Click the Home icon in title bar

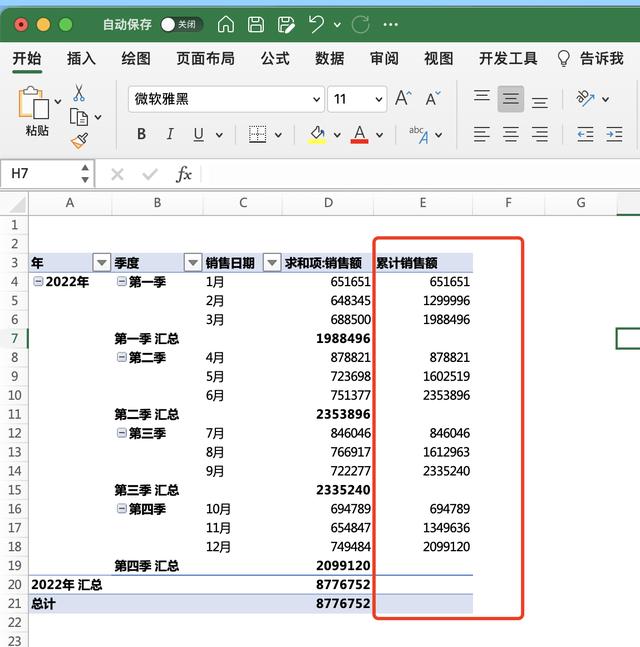tap(226, 24)
